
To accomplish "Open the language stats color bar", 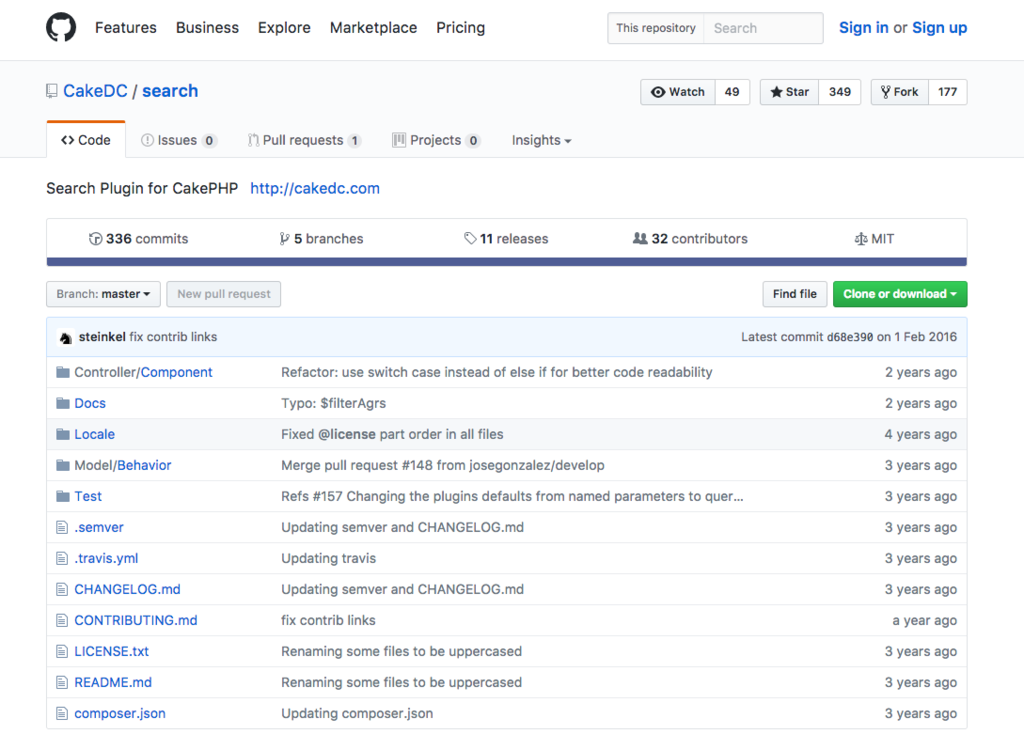I will click(x=507, y=262).
